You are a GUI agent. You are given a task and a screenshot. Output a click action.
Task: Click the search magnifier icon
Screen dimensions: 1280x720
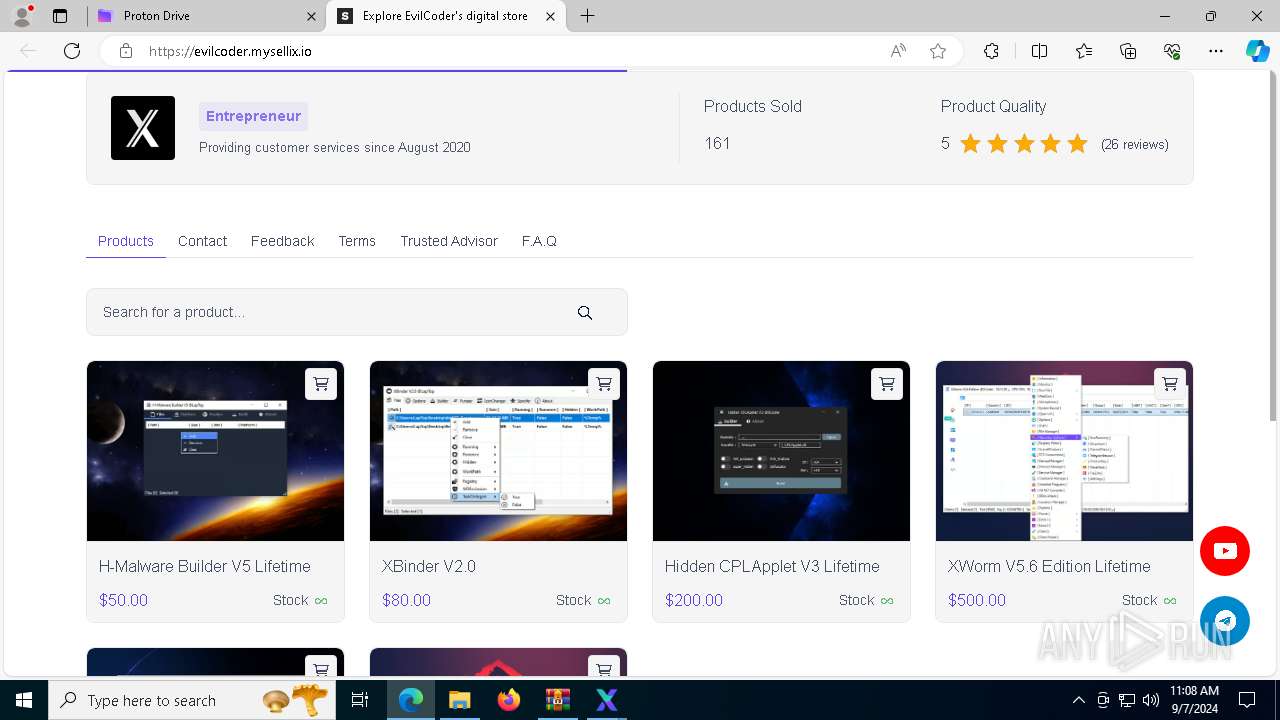pos(585,313)
